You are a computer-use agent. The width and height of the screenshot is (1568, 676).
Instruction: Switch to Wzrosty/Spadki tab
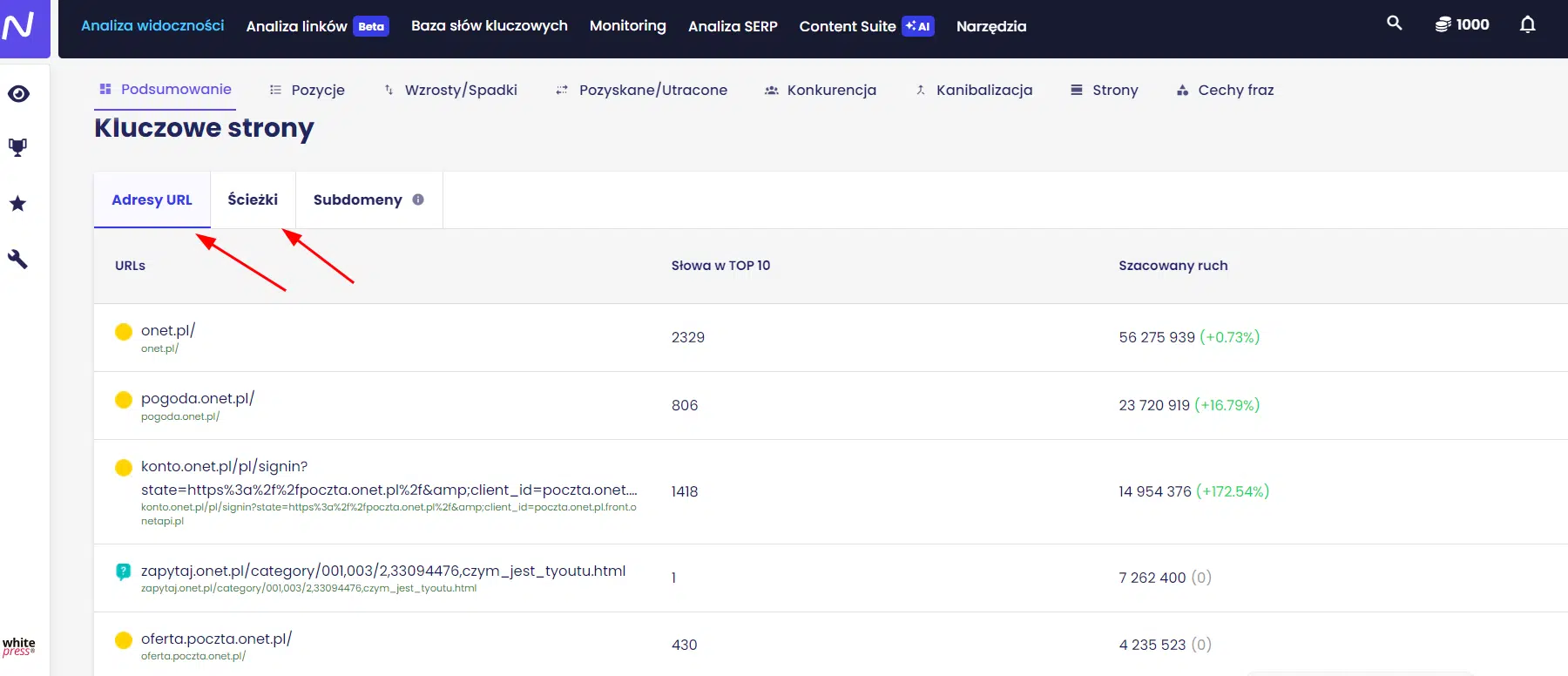(450, 90)
